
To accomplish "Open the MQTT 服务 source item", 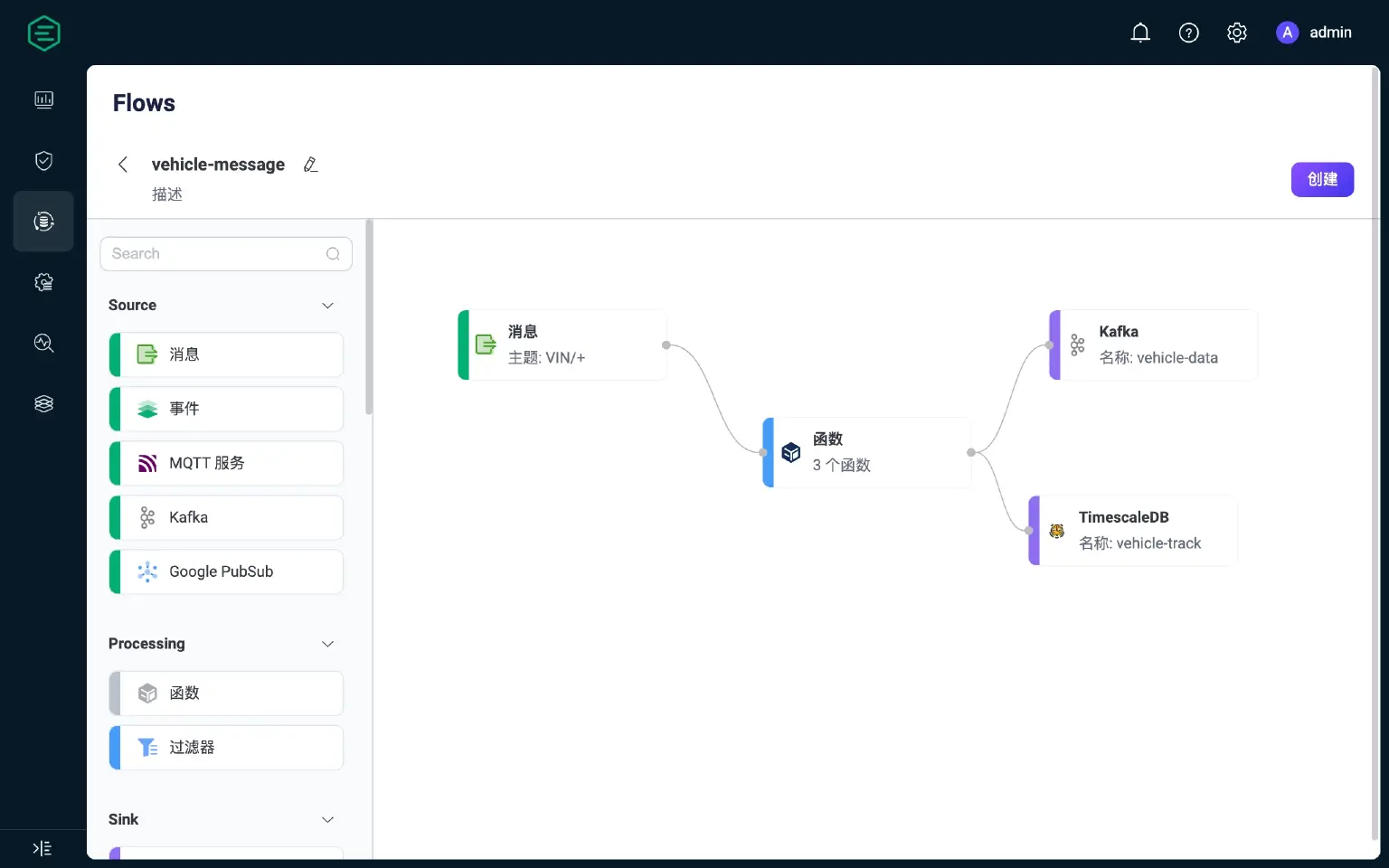I will [226, 463].
